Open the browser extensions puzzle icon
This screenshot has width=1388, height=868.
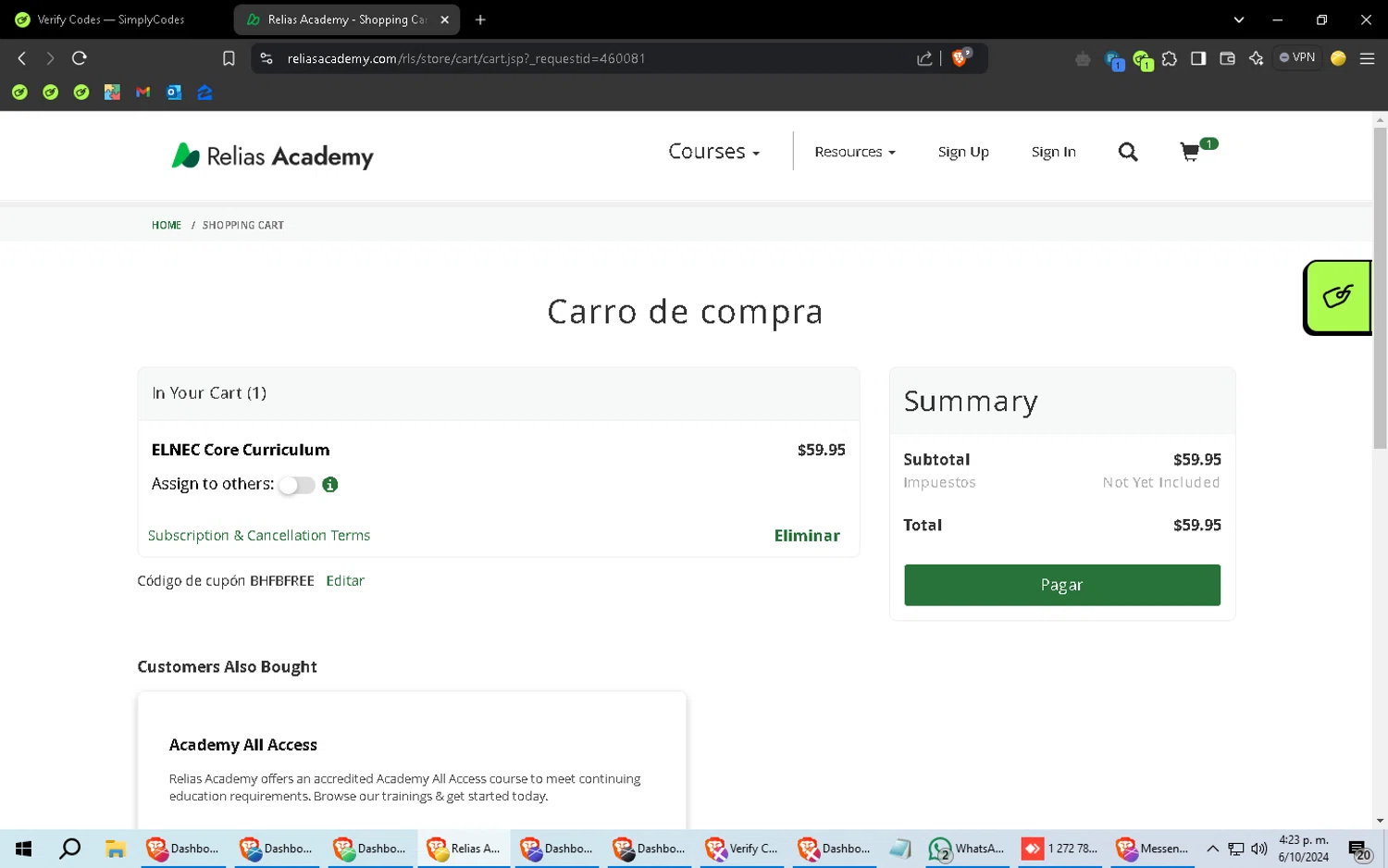tap(1170, 58)
